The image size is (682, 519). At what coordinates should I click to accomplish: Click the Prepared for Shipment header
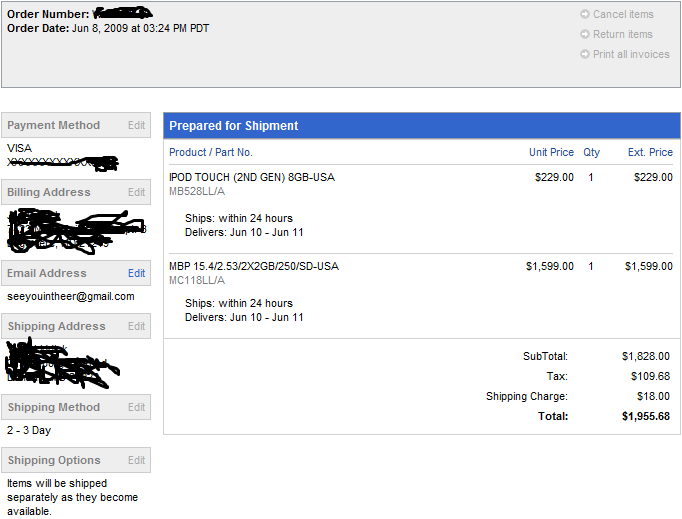coord(234,126)
